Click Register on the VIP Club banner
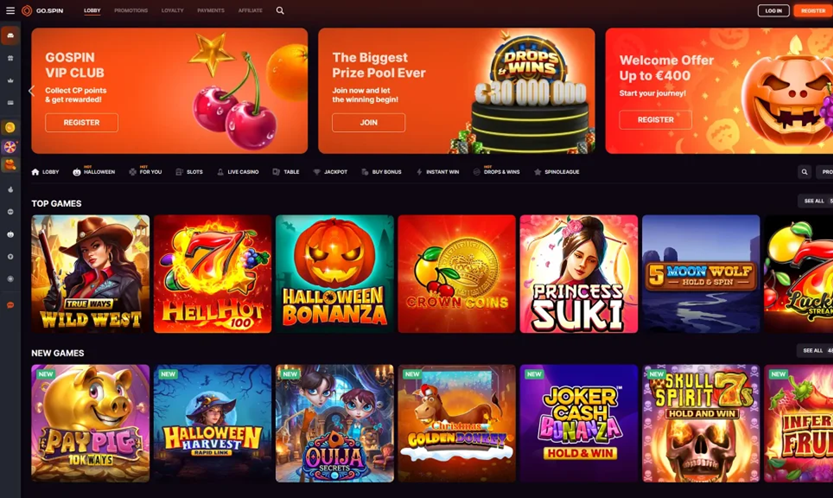 pyautogui.click(x=82, y=122)
